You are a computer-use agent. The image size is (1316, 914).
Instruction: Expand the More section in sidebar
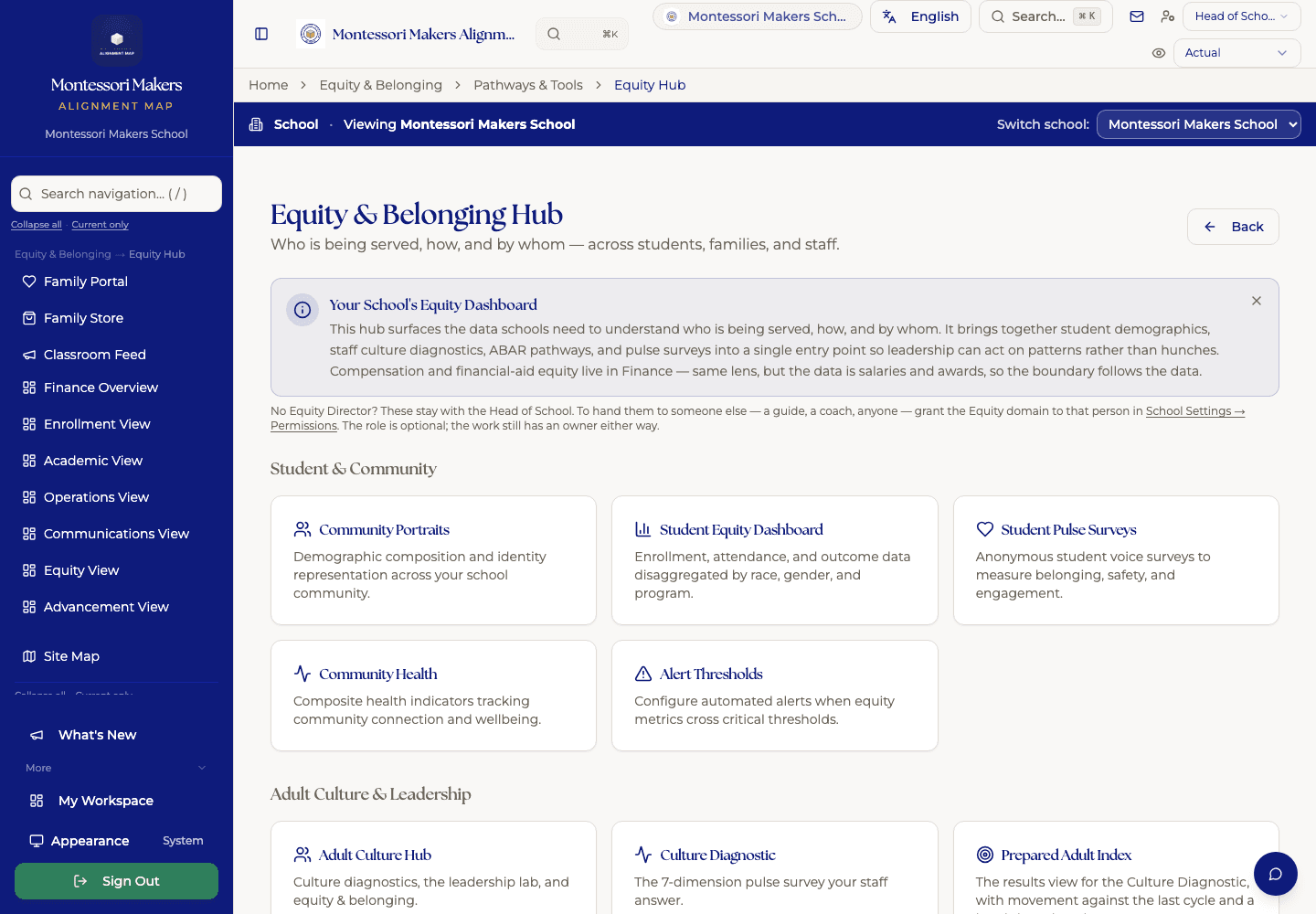tap(116, 768)
